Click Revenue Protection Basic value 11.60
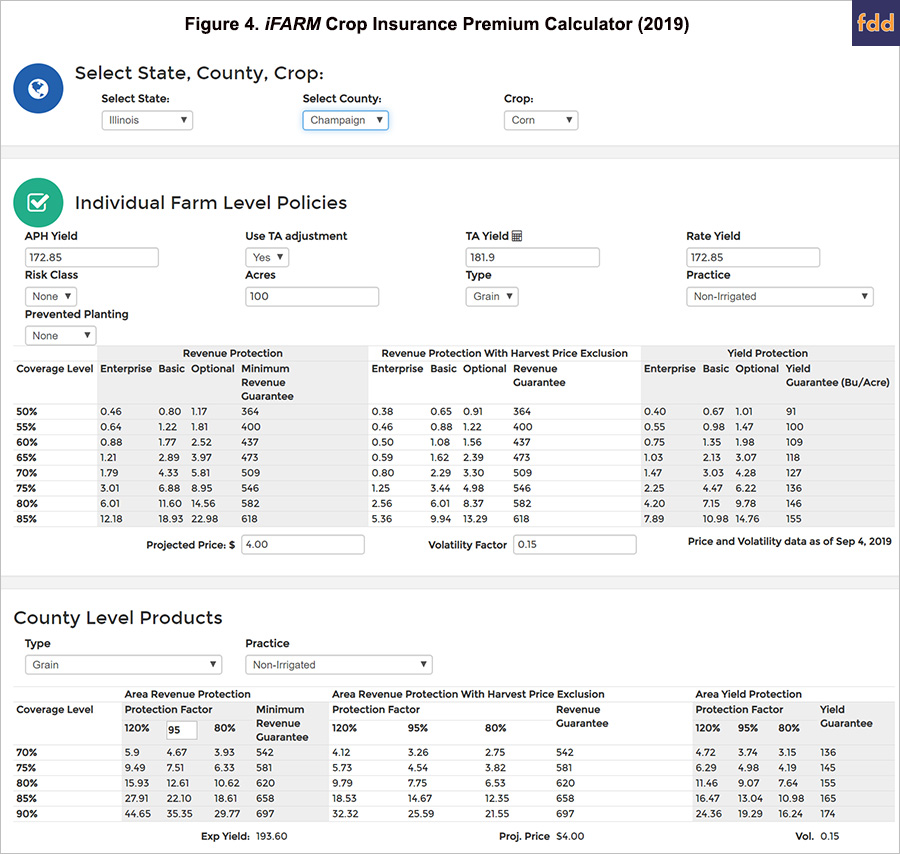Screen dimensions: 900x854 point(170,503)
